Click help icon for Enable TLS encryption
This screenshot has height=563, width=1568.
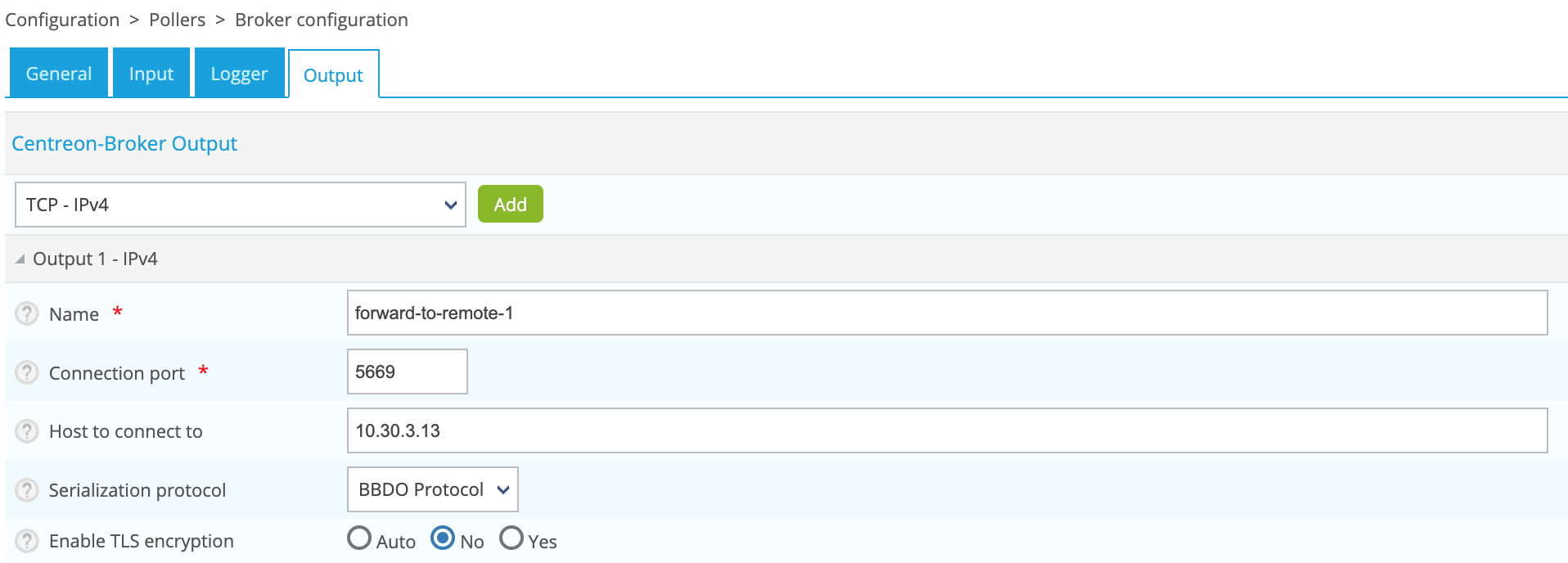coord(27,541)
